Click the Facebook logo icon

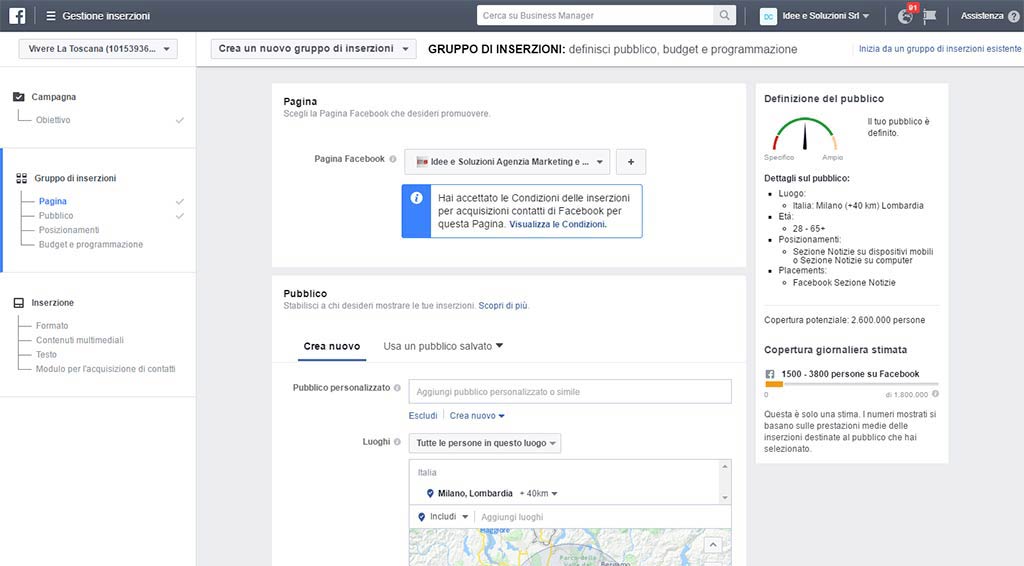17,16
